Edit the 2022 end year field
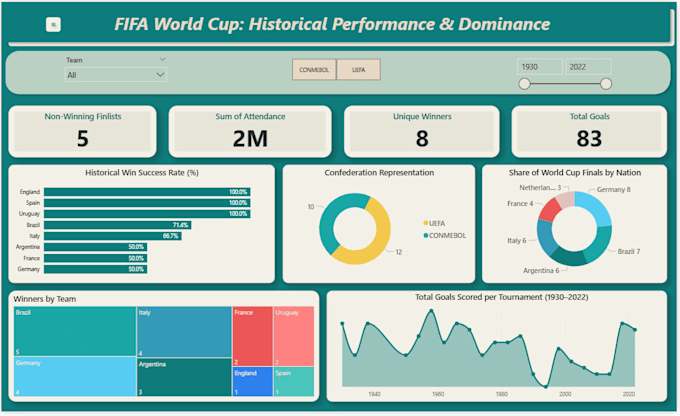Image resolution: width=680 pixels, height=416 pixels. pyautogui.click(x=588, y=67)
